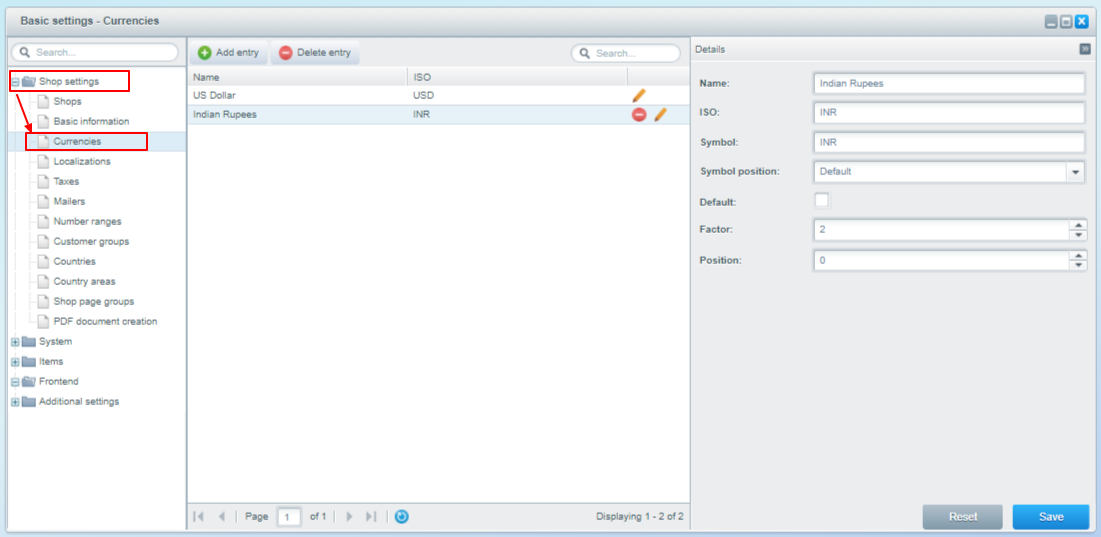Viewport: 1101px width, 537px height.
Task: Open Number ranges settings
Action: (x=88, y=221)
